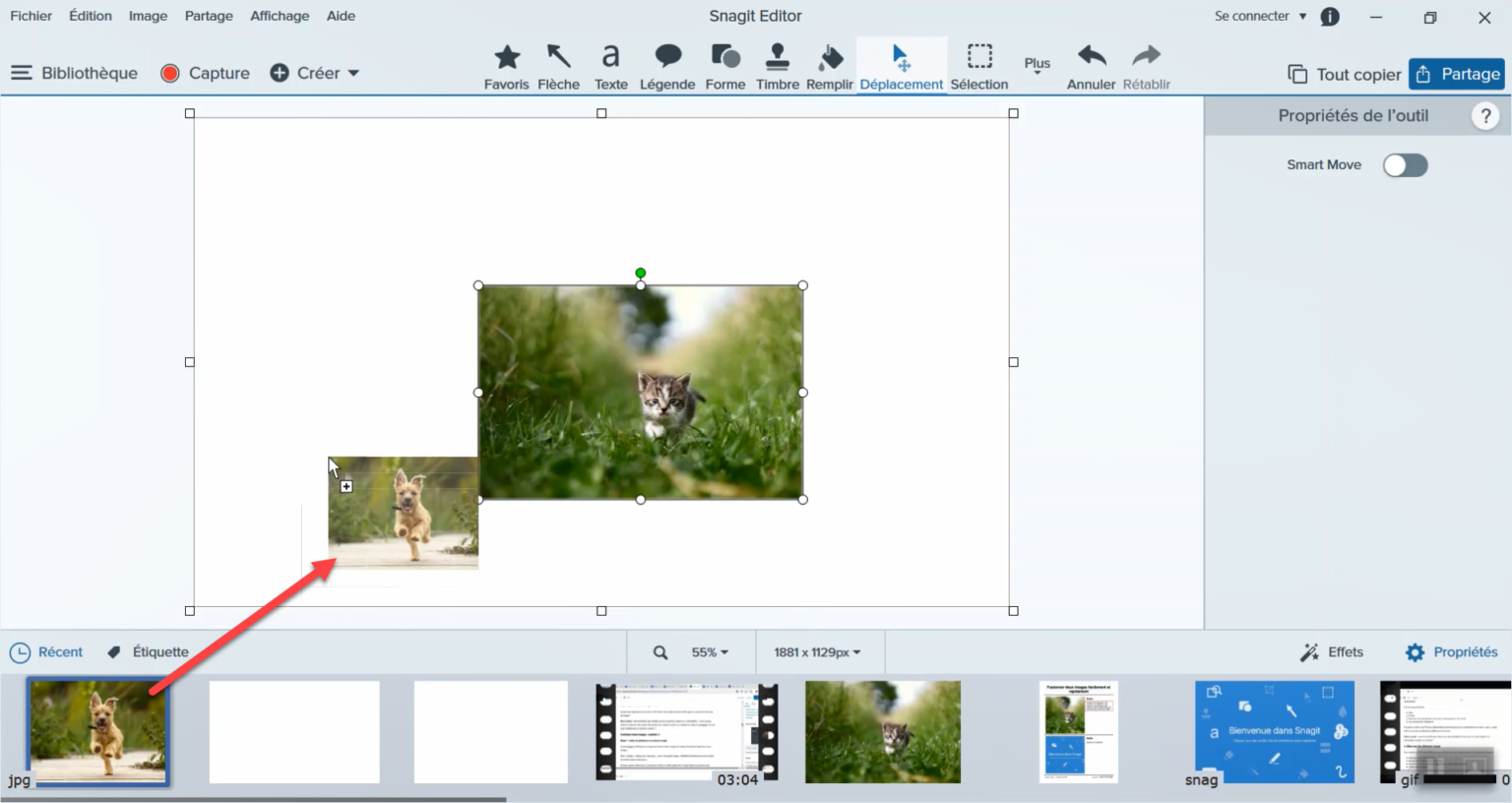The image size is (1512, 803).
Task: Open Se connecter dropdown
Action: click(1260, 16)
